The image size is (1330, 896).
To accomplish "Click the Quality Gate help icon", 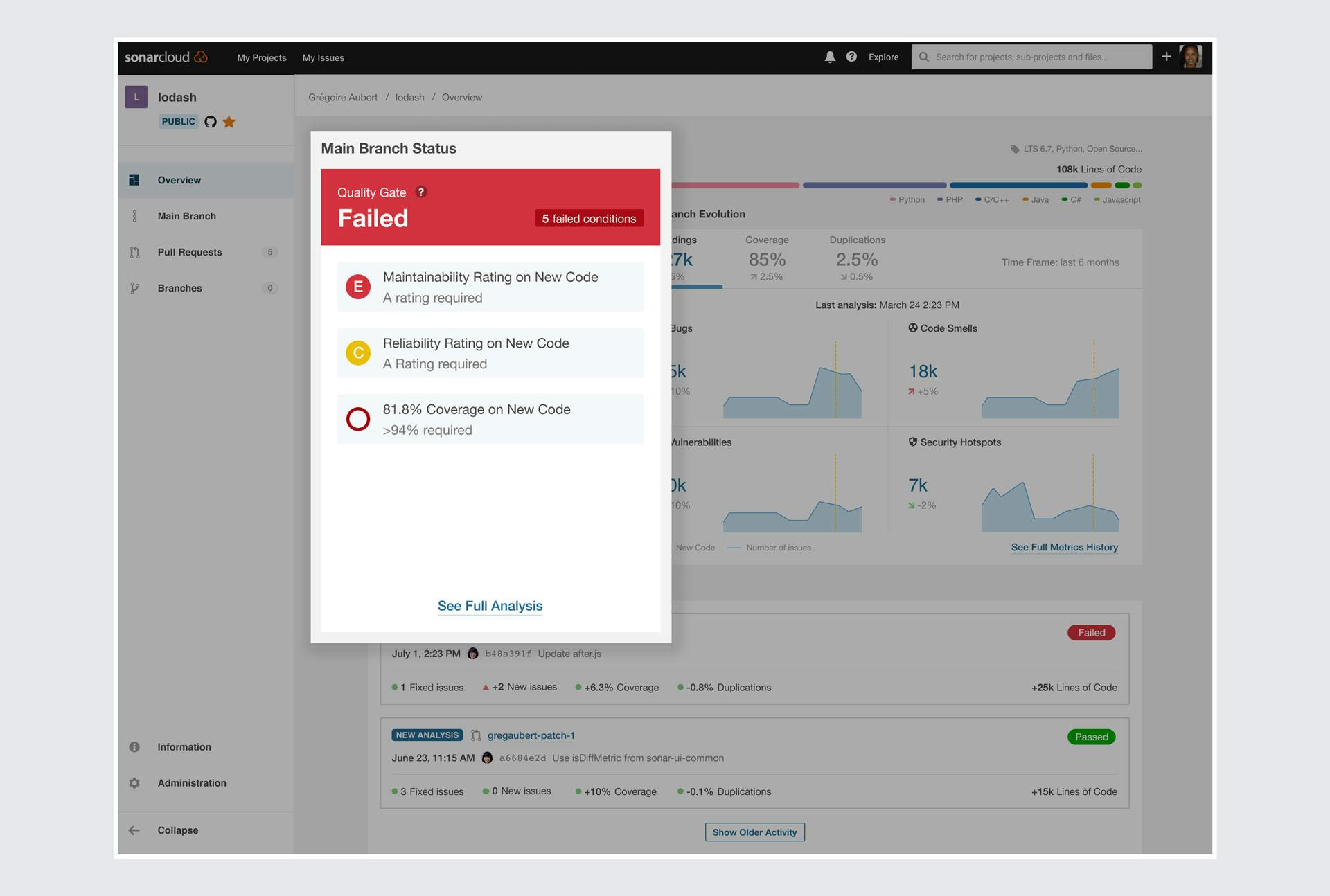I will (x=420, y=192).
